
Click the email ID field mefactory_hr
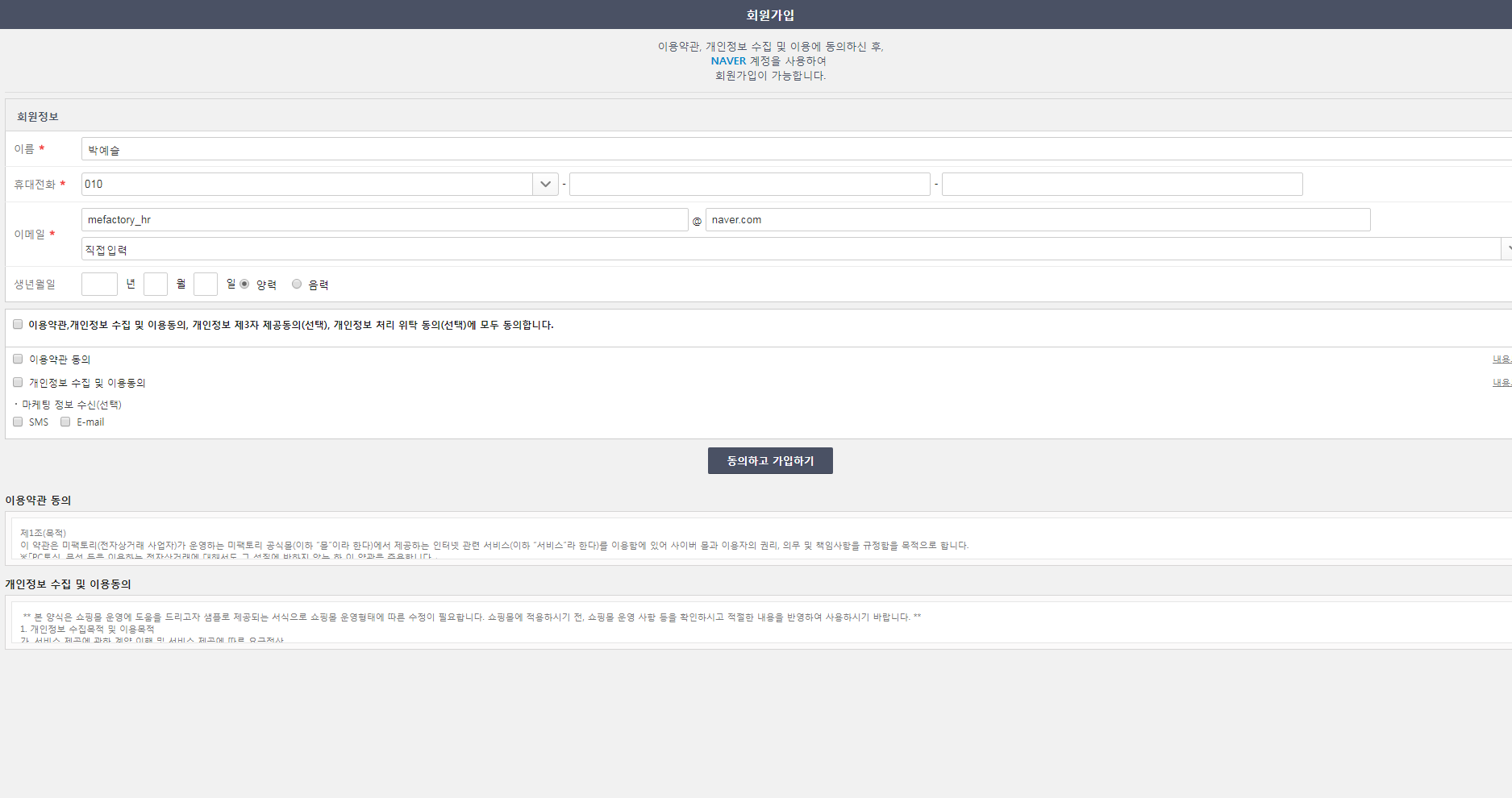coord(384,220)
